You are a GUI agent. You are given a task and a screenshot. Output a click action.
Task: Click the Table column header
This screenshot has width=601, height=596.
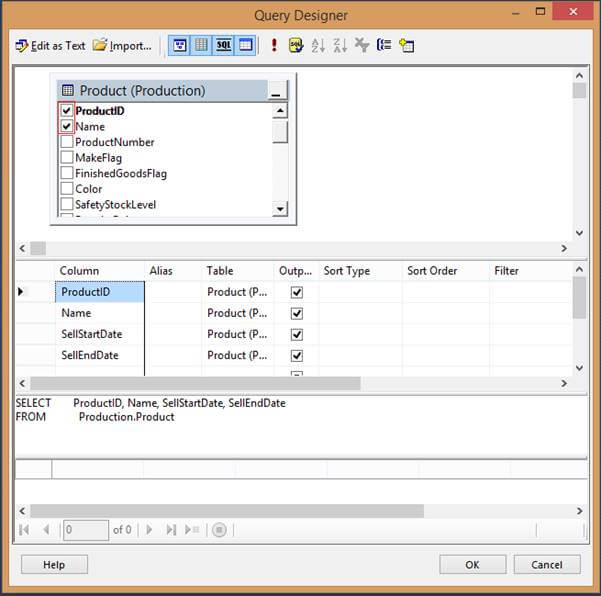click(x=238, y=271)
